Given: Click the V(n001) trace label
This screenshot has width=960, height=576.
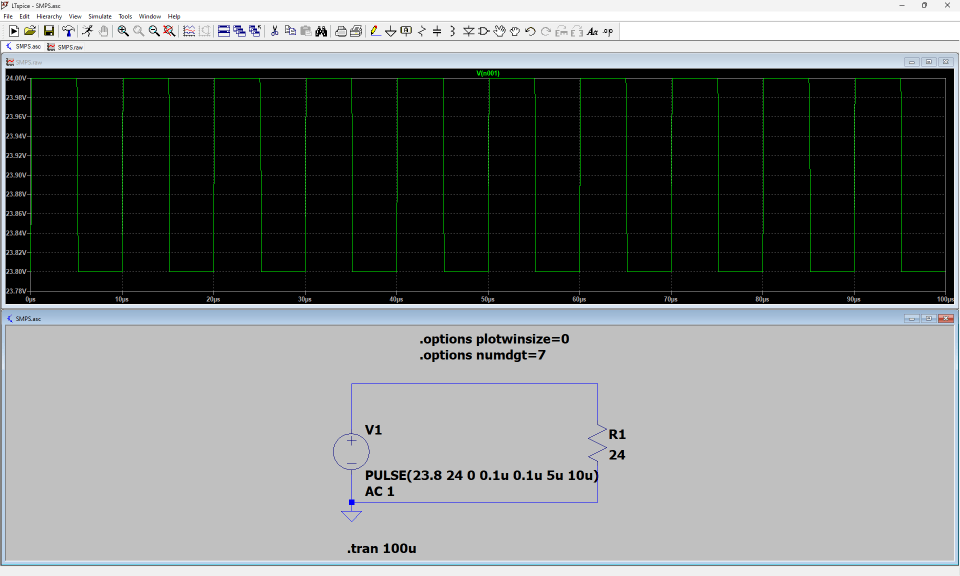Looking at the screenshot, I should (x=488, y=73).
